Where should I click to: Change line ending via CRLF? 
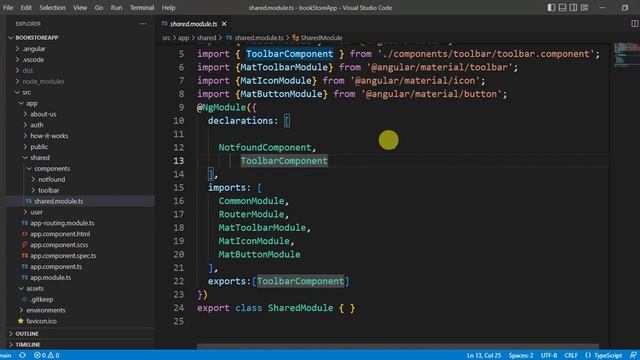pos(571,355)
